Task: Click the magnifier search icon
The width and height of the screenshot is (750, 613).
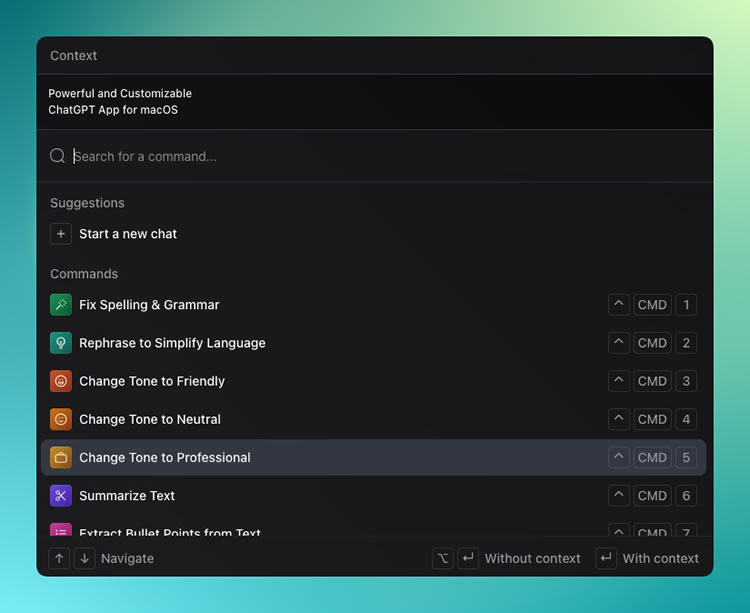Action: (57, 156)
